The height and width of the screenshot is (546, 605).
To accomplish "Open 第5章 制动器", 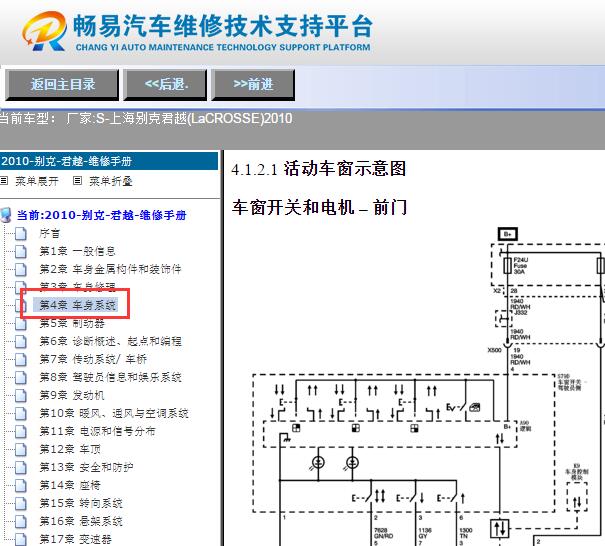I will click(72, 323).
